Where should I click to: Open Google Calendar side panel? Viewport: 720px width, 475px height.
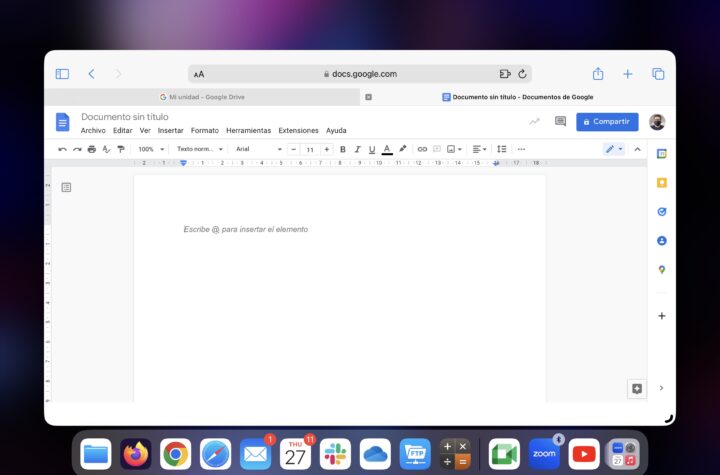point(662,154)
